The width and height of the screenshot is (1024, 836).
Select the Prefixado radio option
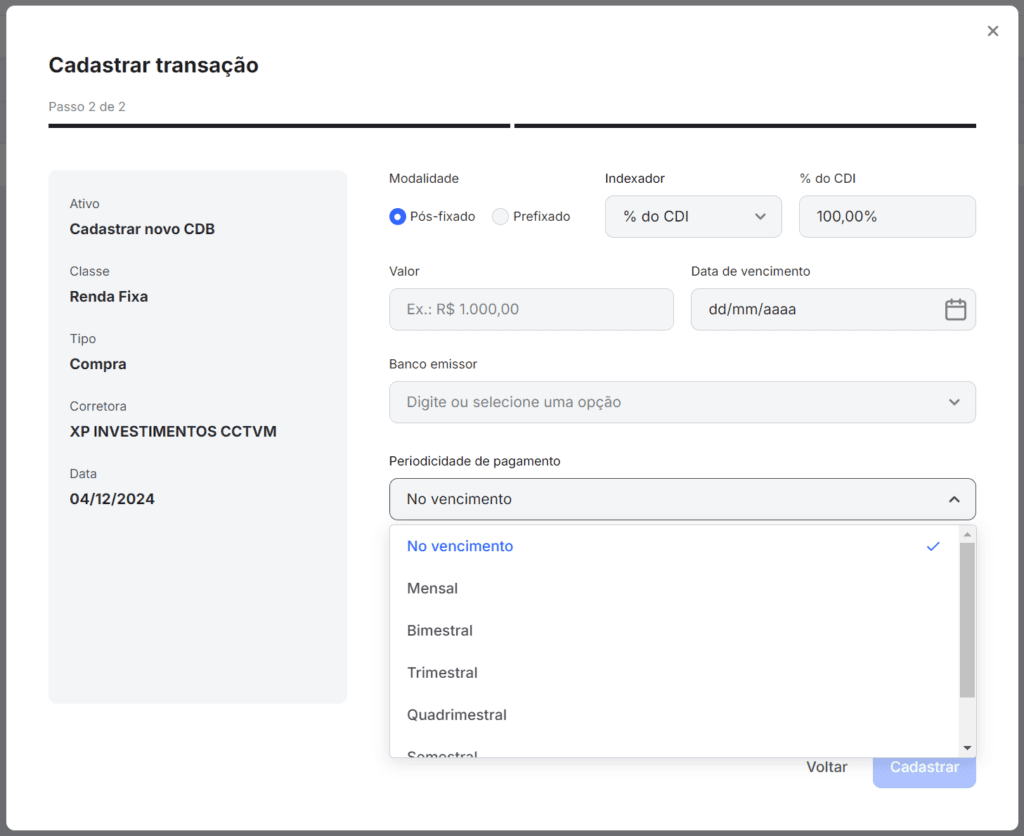click(501, 217)
